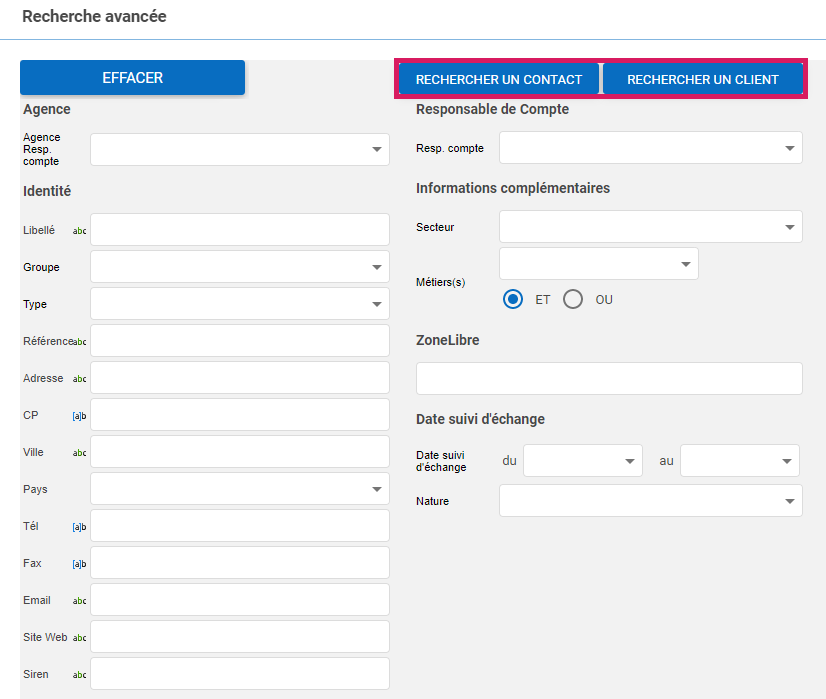Expand the Groupe dropdown

(x=240, y=267)
